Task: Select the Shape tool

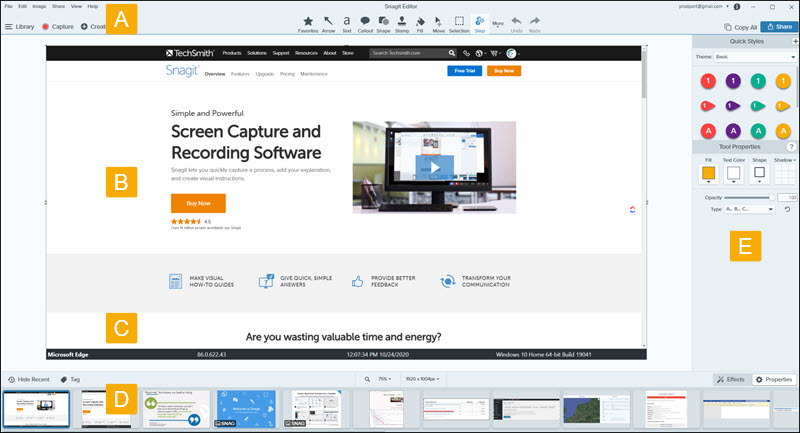Action: click(x=383, y=24)
